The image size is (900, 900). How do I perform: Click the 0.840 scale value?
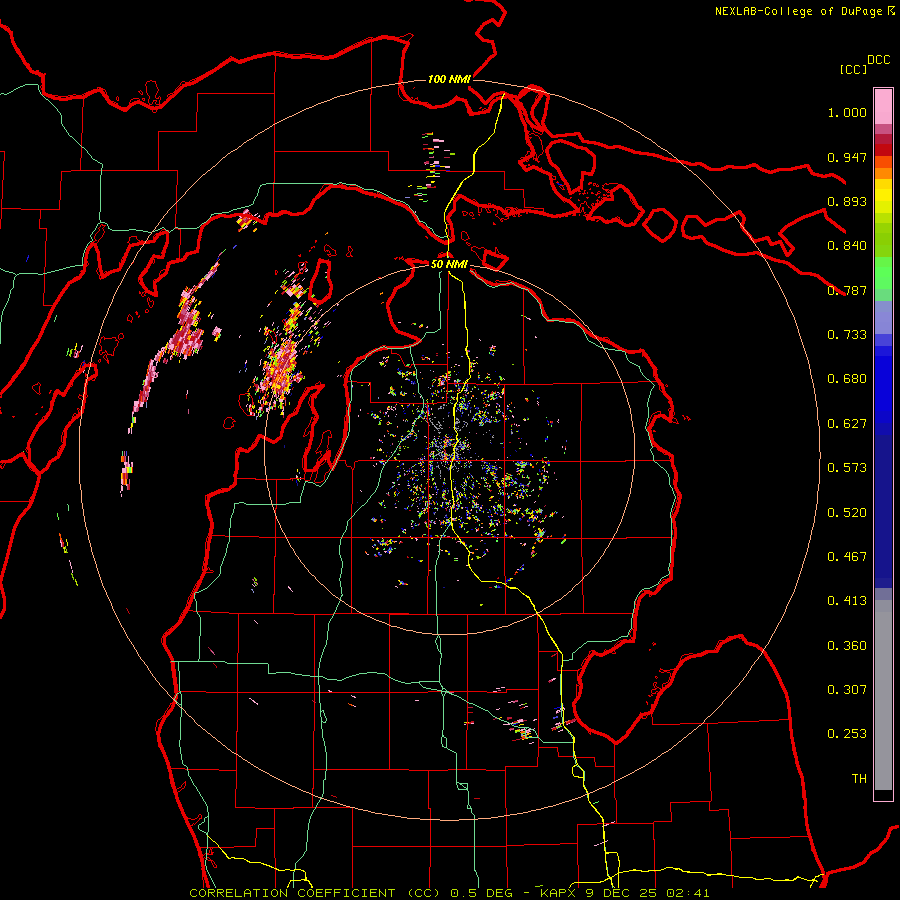coord(847,246)
